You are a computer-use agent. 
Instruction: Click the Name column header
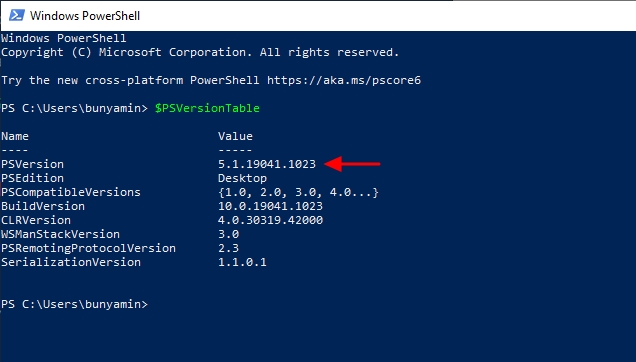tap(15, 136)
